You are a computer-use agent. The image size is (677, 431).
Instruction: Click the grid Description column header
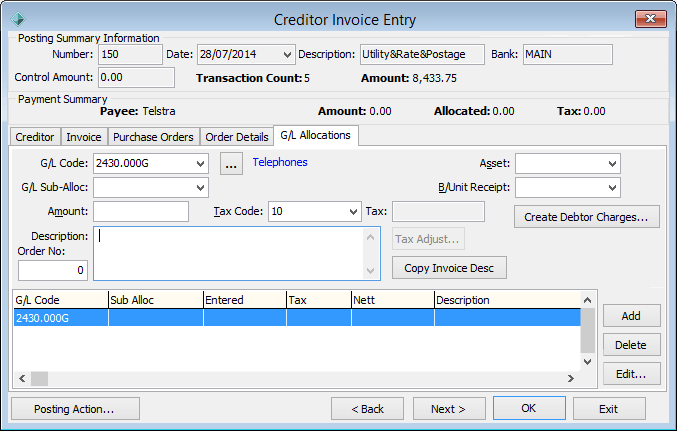coord(507,300)
